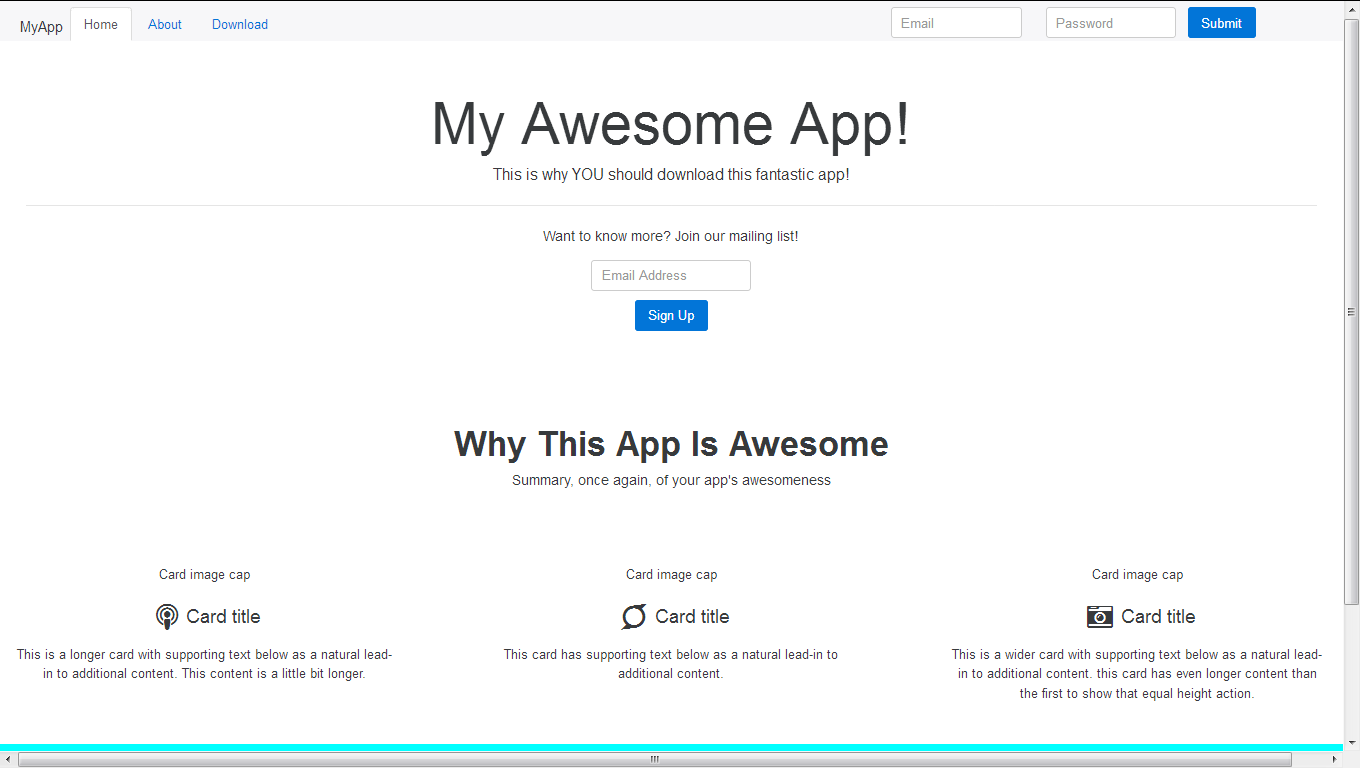Click the first card's image cap placeholder
Screen dimensions: 1360x768
(x=204, y=574)
